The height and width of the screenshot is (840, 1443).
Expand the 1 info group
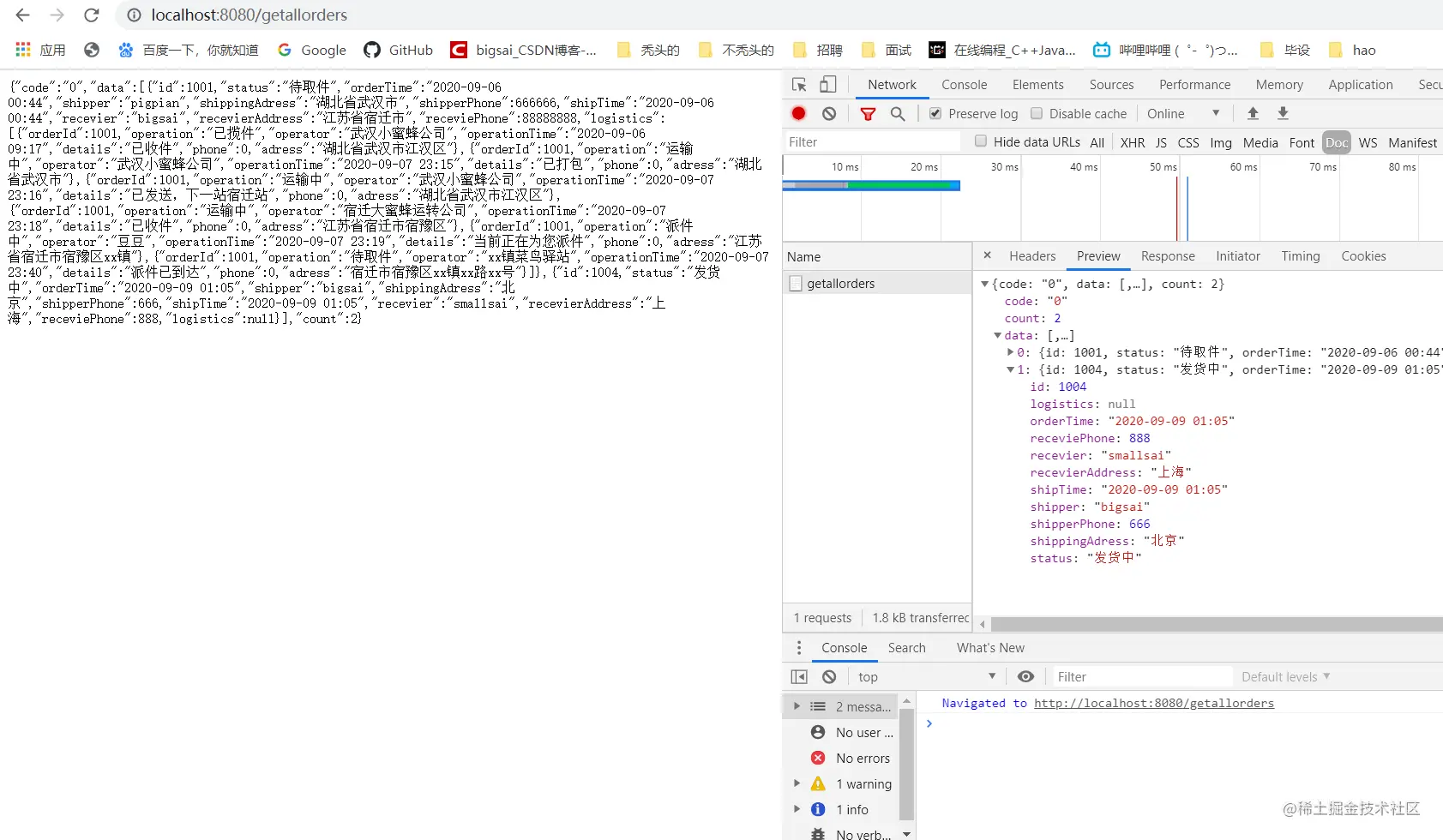tap(797, 809)
